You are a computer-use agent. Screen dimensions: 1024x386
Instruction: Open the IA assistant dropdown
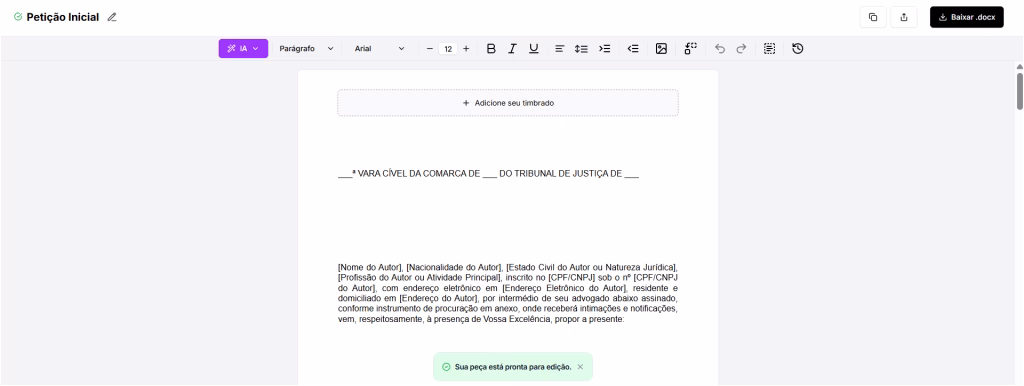tap(243, 48)
